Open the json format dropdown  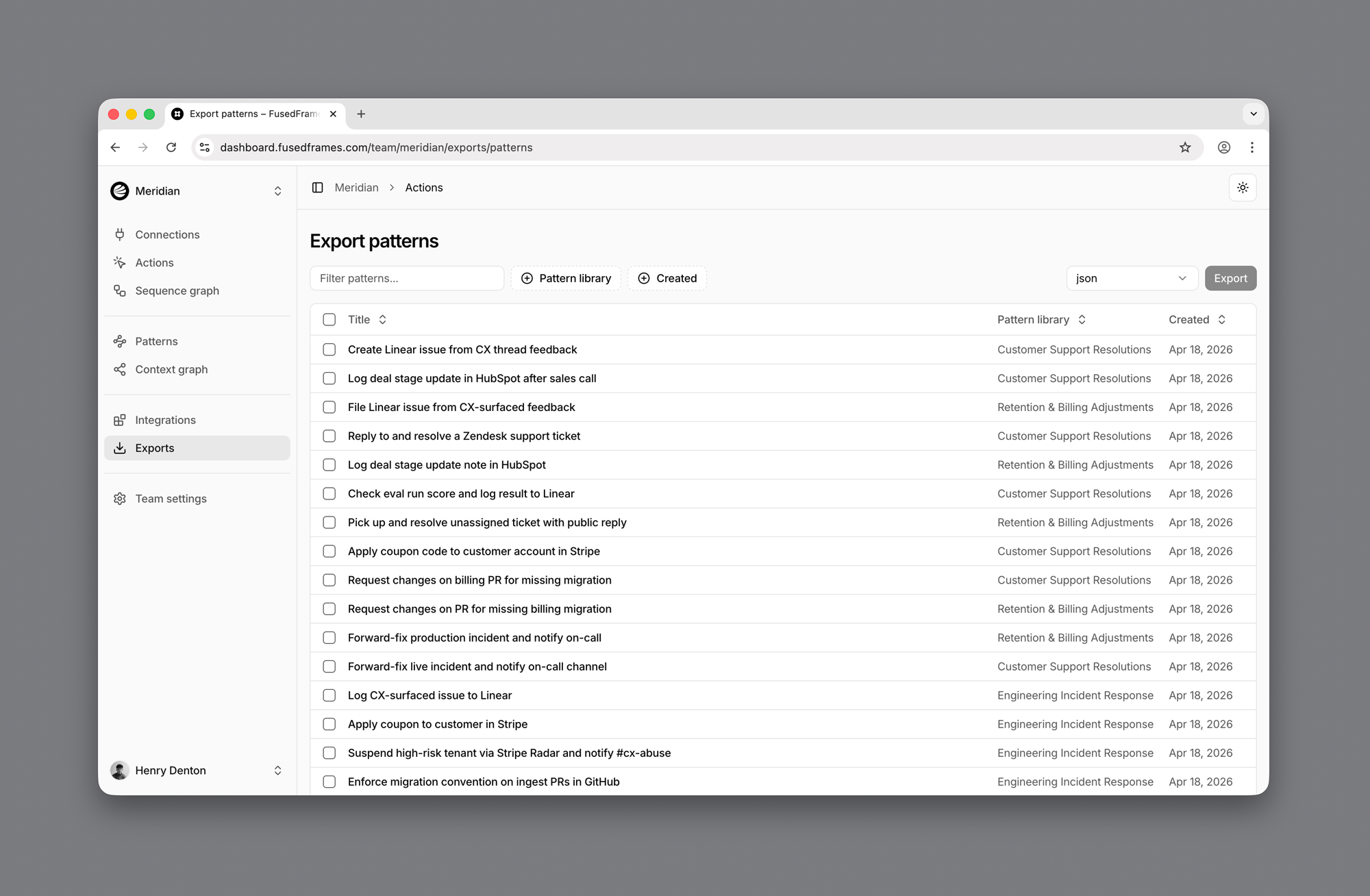pos(1131,278)
